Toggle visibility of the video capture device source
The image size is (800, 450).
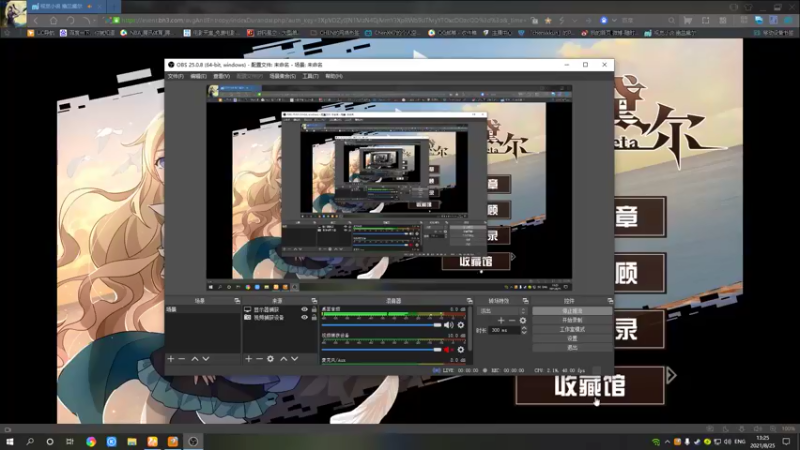pos(305,317)
